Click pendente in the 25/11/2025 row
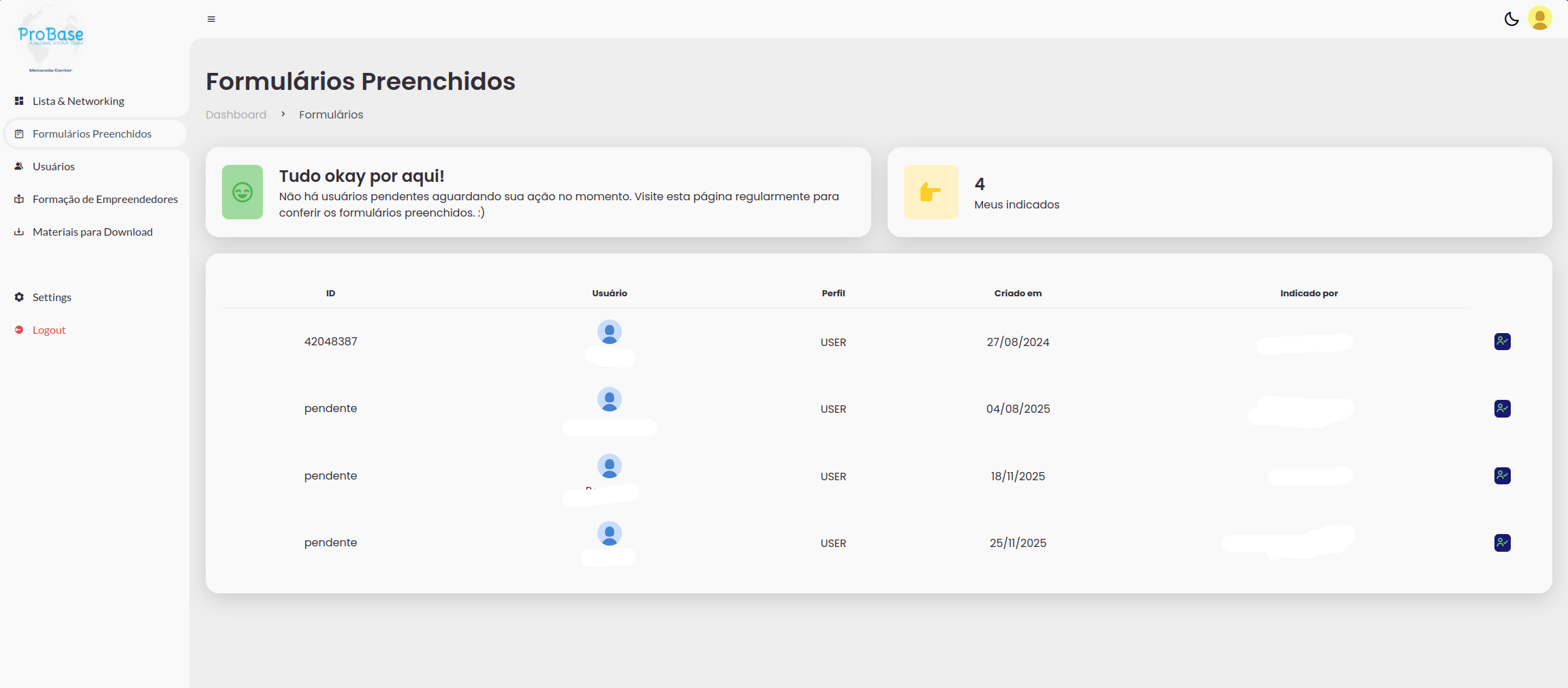This screenshot has width=1568, height=688. [330, 542]
